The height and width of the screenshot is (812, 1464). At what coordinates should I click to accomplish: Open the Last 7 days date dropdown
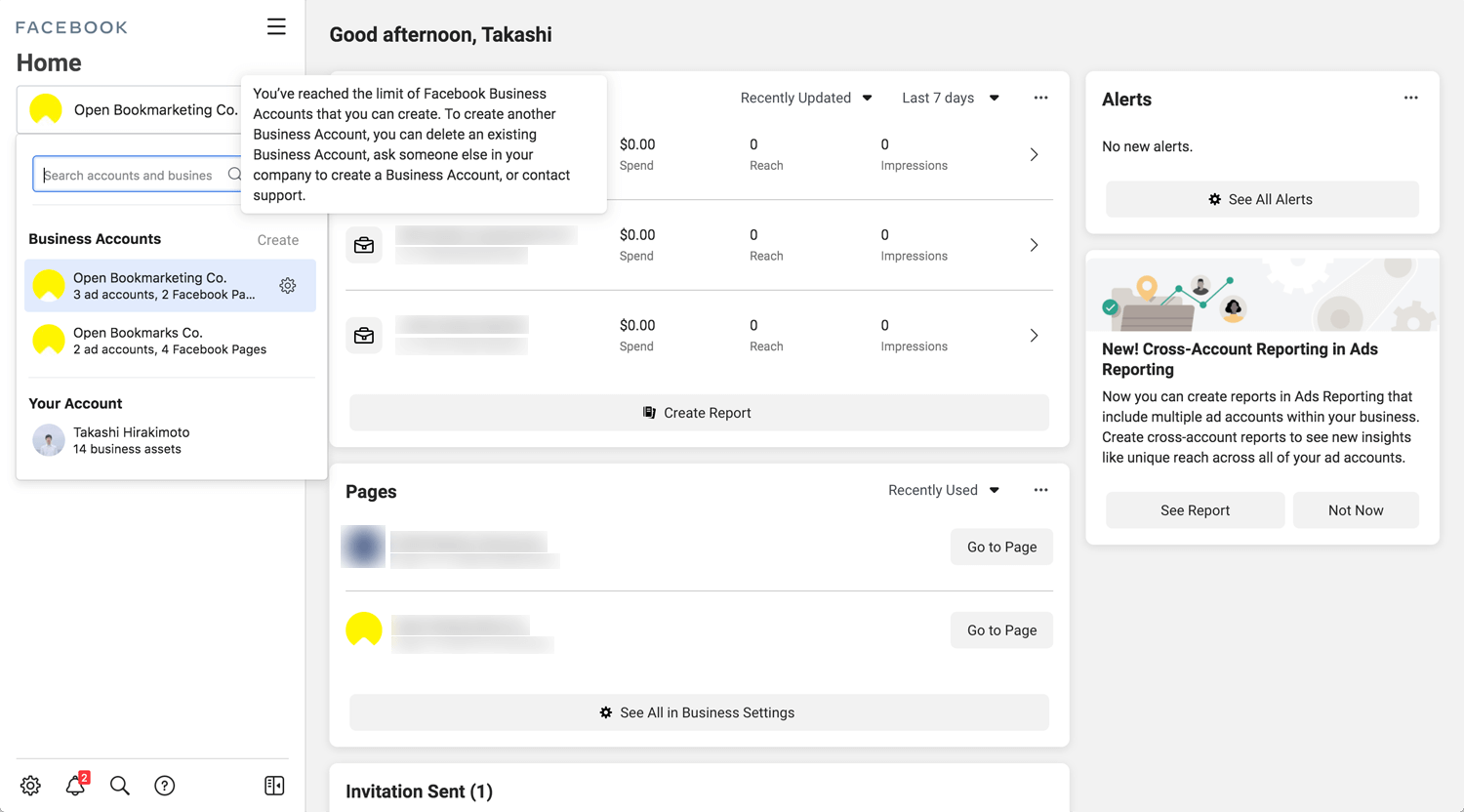tap(951, 98)
